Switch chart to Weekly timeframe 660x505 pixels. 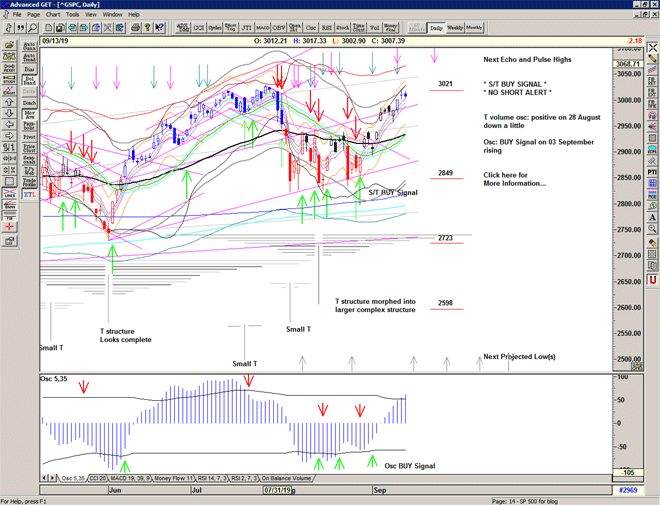[454, 28]
